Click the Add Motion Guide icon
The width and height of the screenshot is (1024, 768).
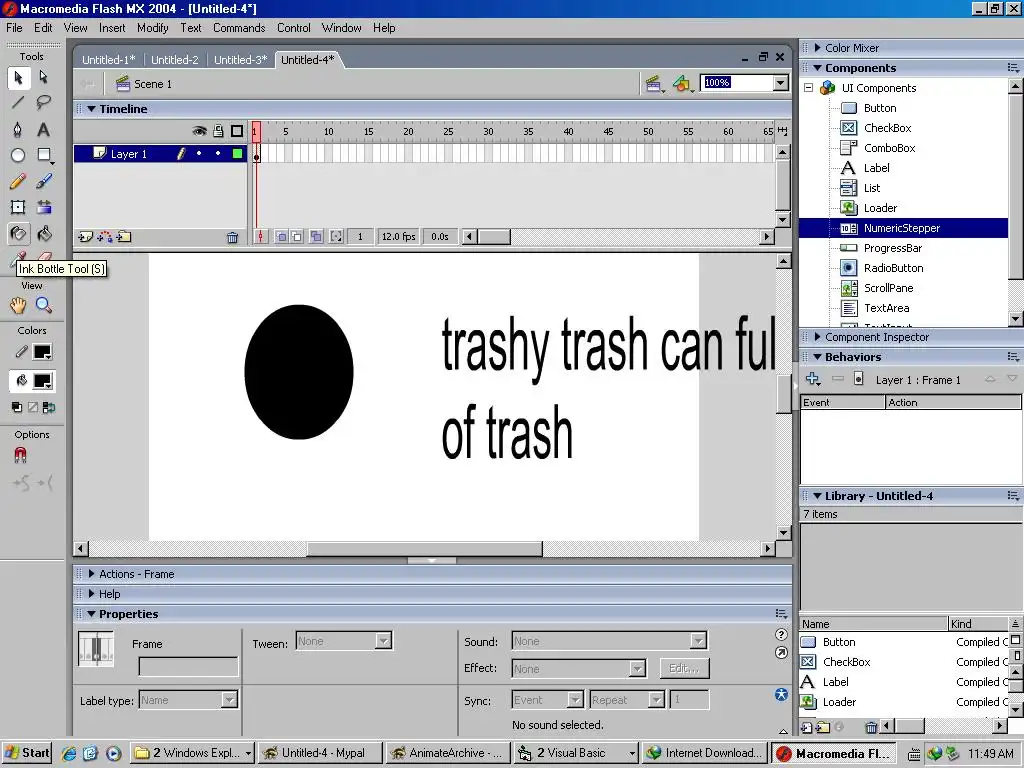pyautogui.click(x=104, y=237)
